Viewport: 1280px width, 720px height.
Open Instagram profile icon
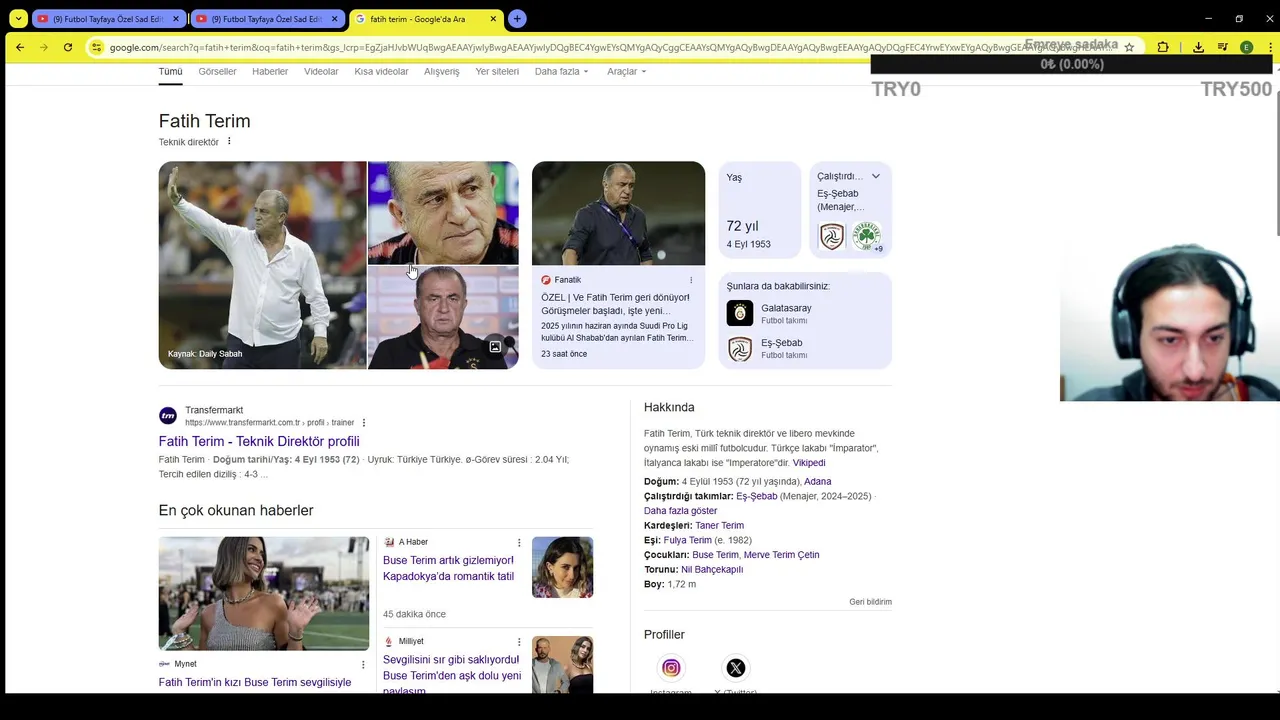(671, 668)
